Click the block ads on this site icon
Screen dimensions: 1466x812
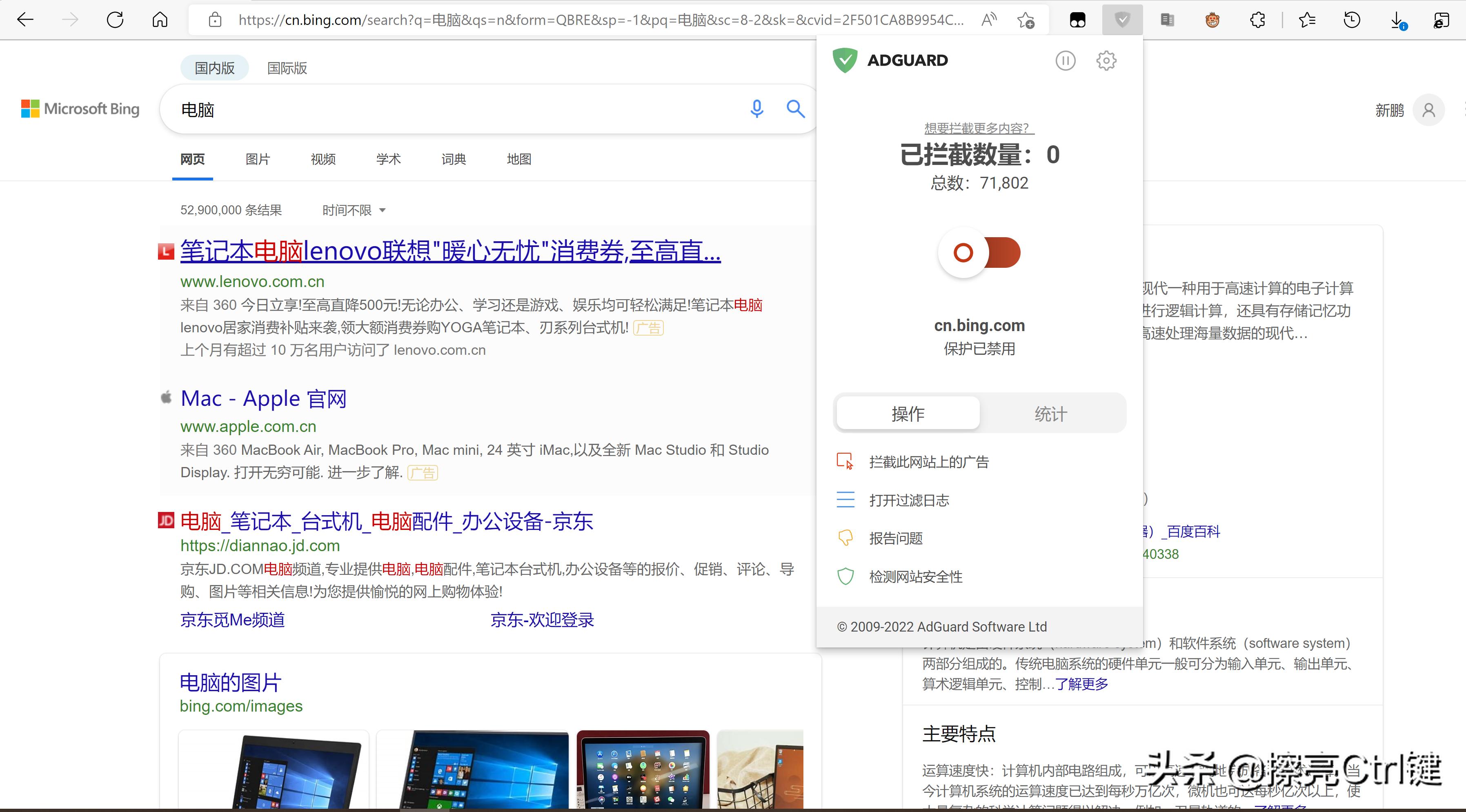[846, 461]
